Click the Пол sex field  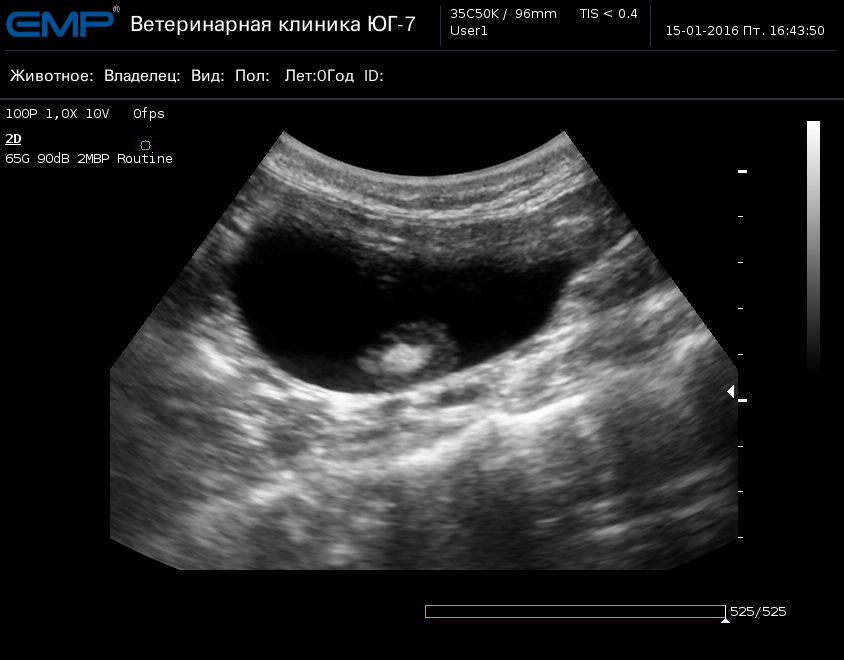[x=252, y=76]
